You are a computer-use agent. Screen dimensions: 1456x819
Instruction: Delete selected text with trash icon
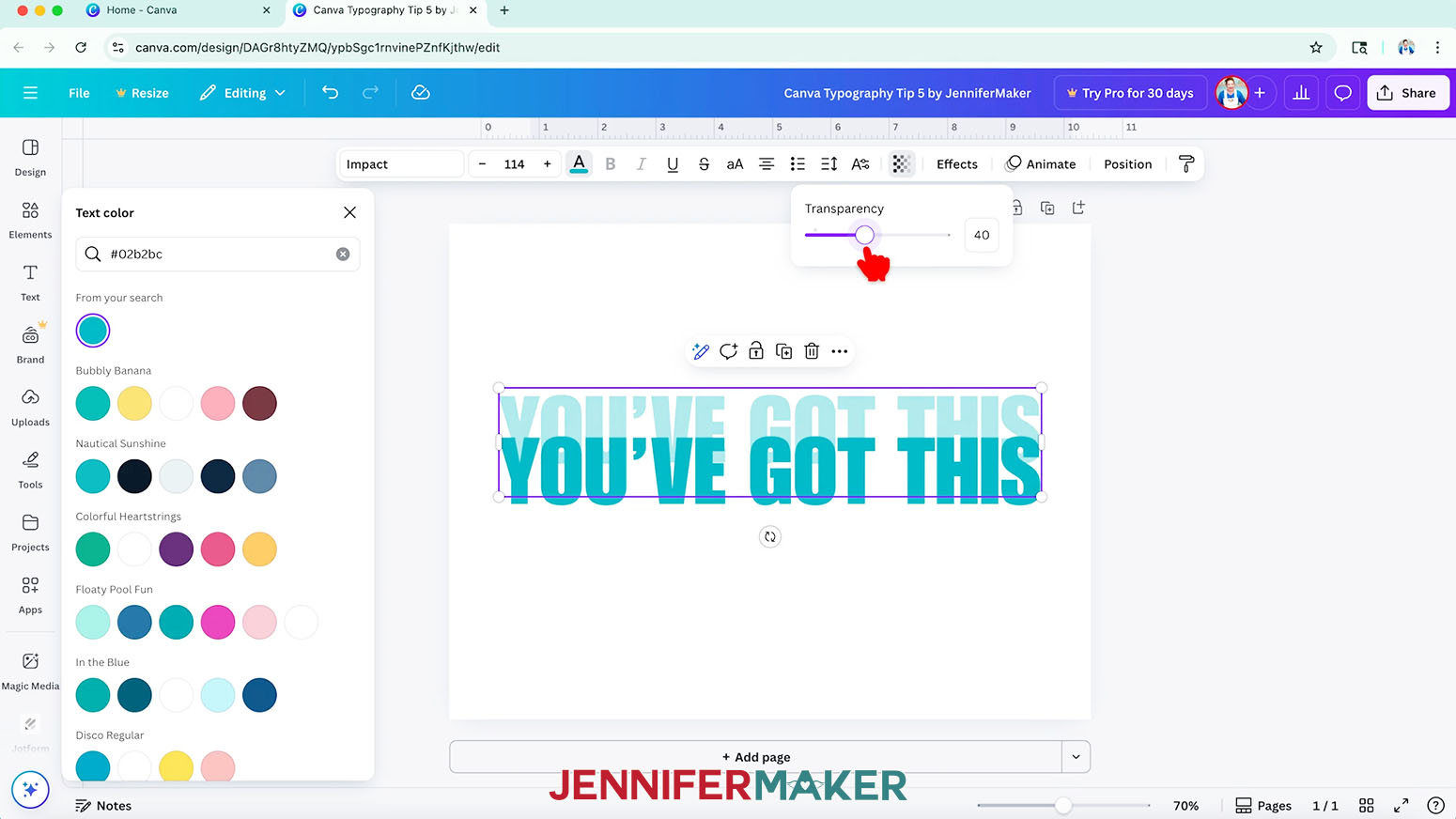point(812,351)
